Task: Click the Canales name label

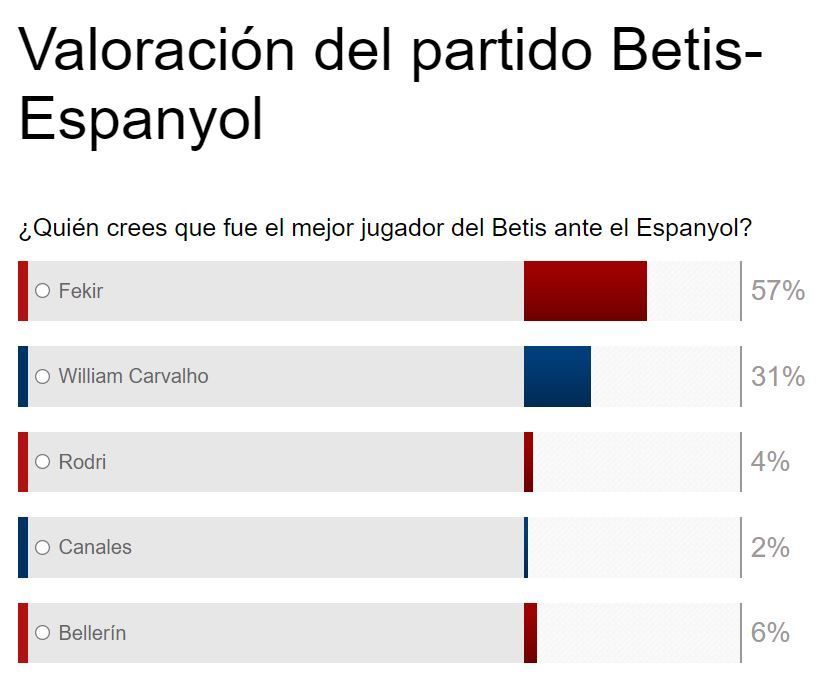Action: (x=95, y=547)
